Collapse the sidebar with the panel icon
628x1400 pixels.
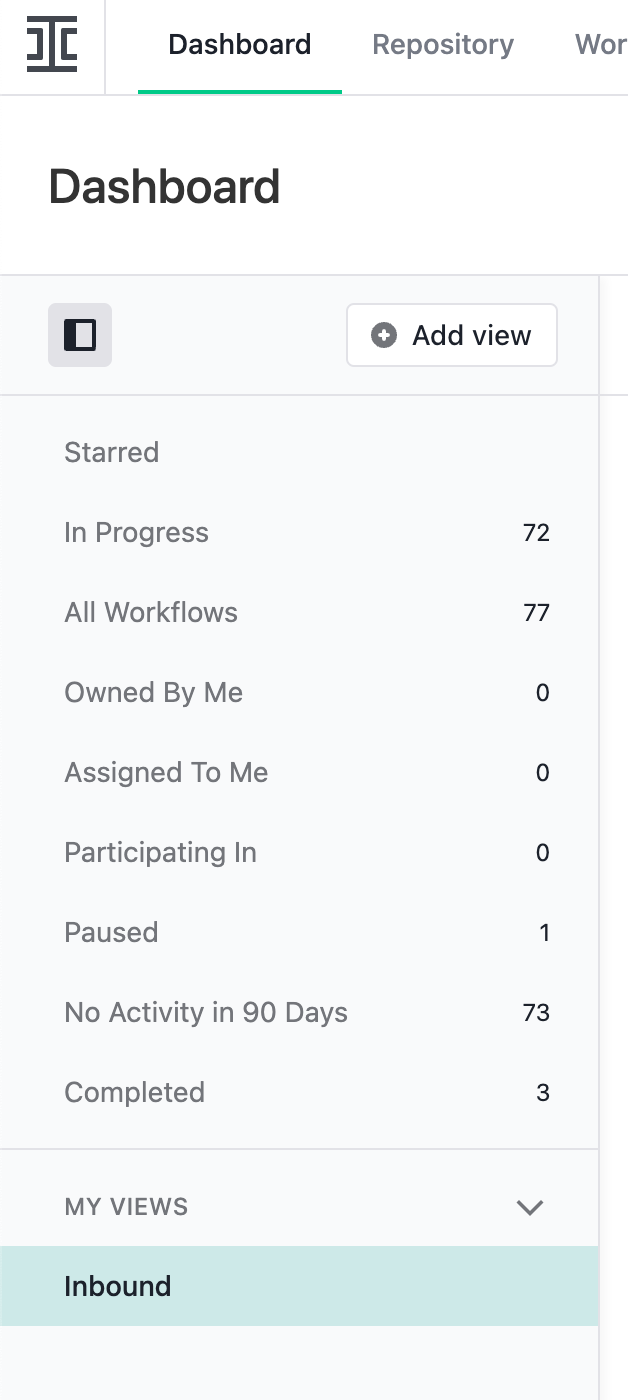coord(80,335)
